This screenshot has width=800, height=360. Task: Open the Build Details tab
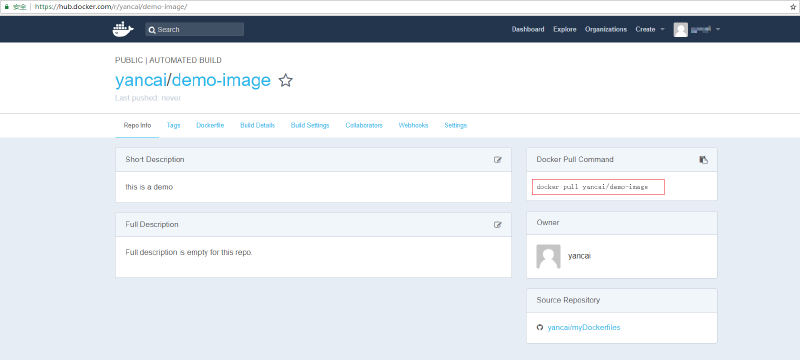coord(258,125)
